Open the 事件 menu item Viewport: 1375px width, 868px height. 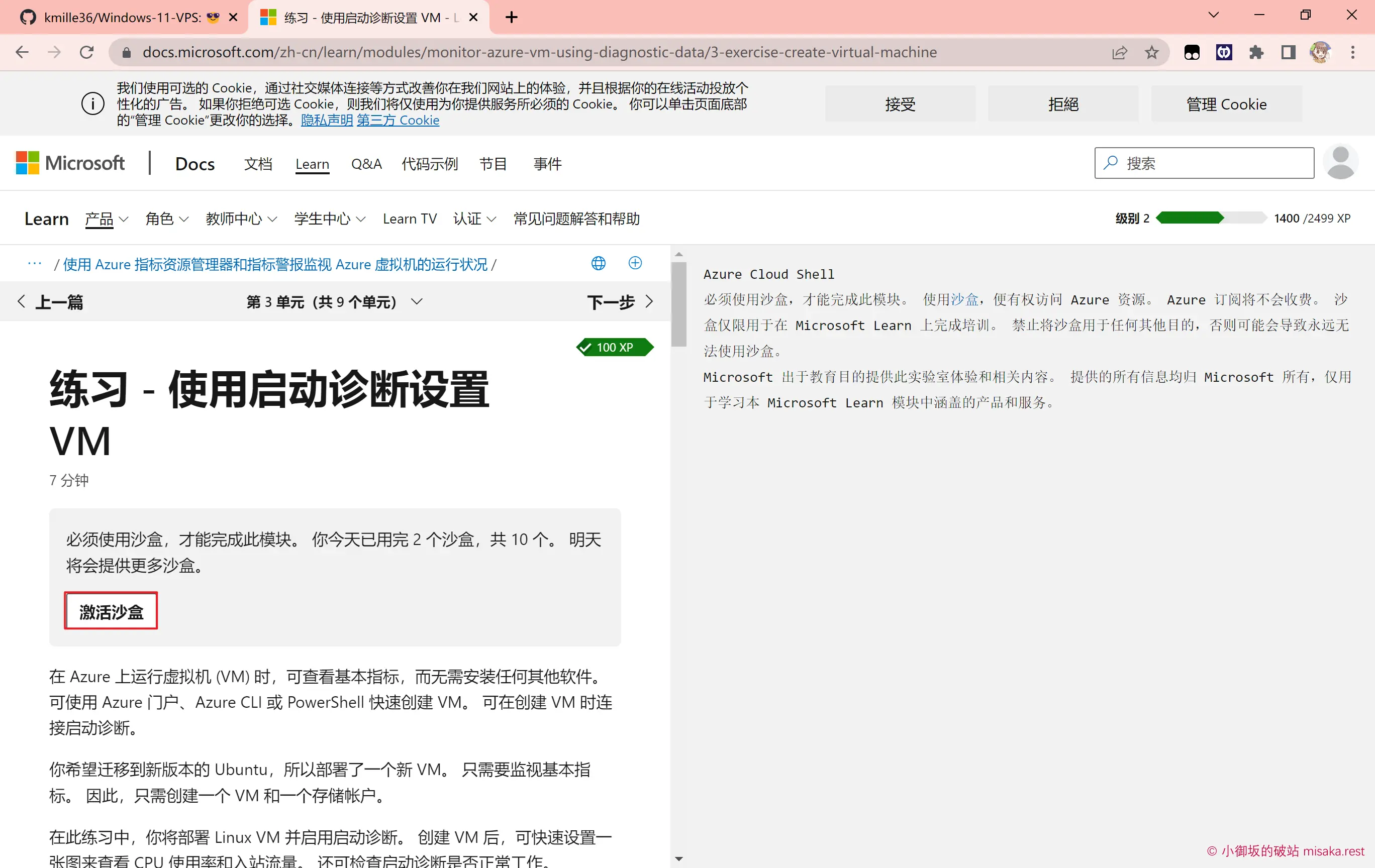point(547,164)
